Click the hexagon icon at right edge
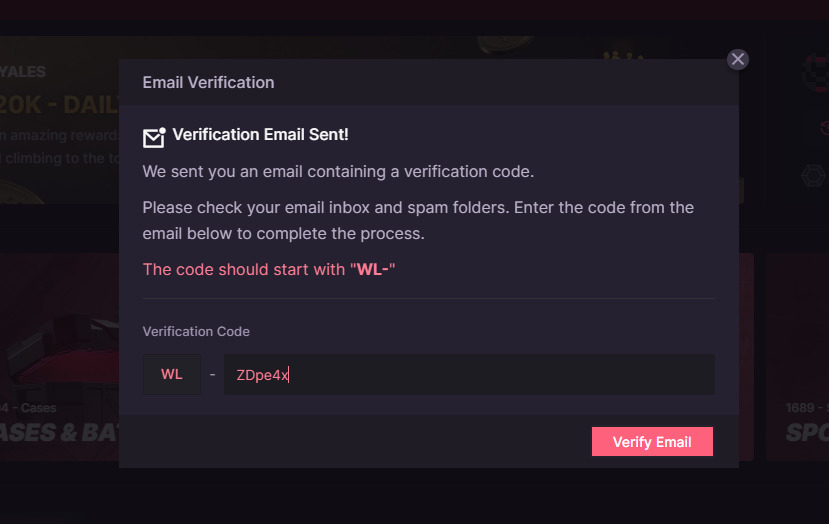This screenshot has height=524, width=829. coord(812,176)
